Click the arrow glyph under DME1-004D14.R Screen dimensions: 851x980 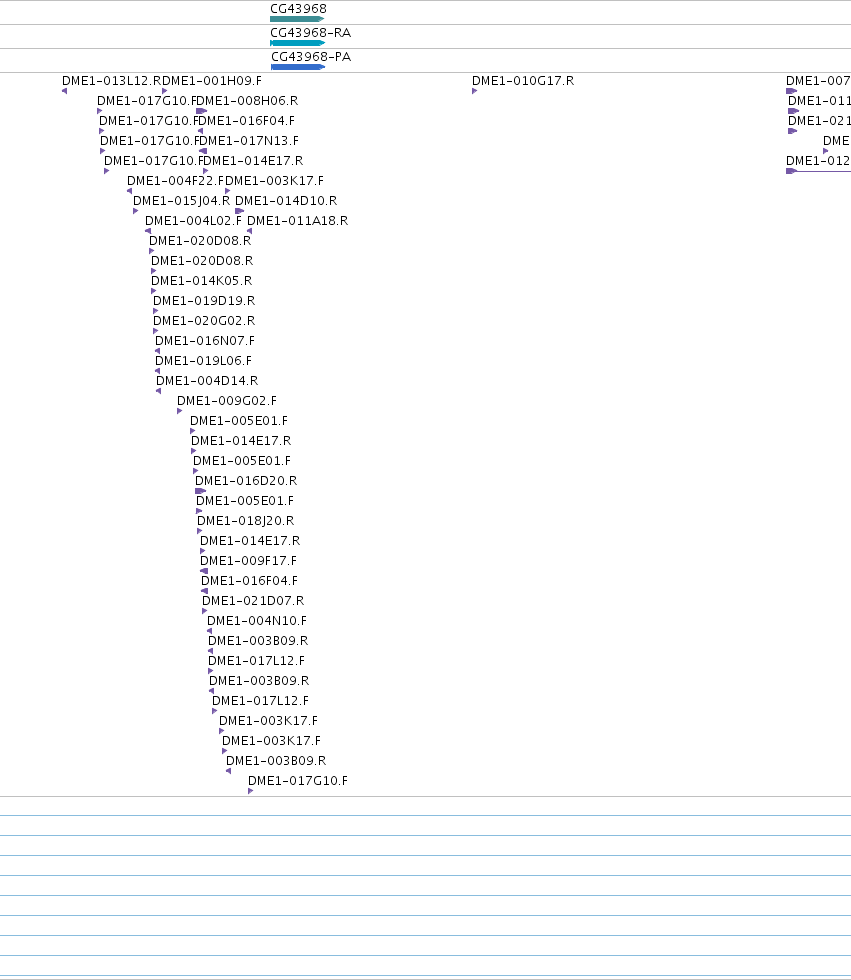click(159, 391)
